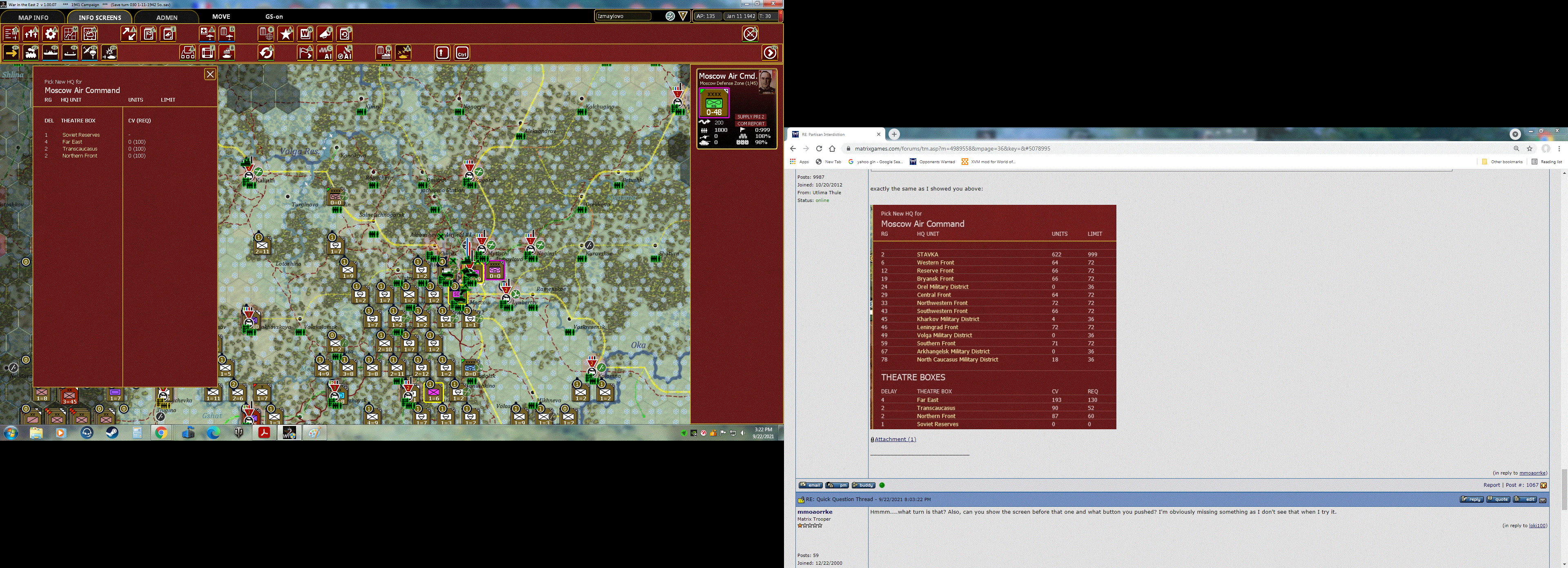Click the red star icon in toolbar

[x=286, y=33]
